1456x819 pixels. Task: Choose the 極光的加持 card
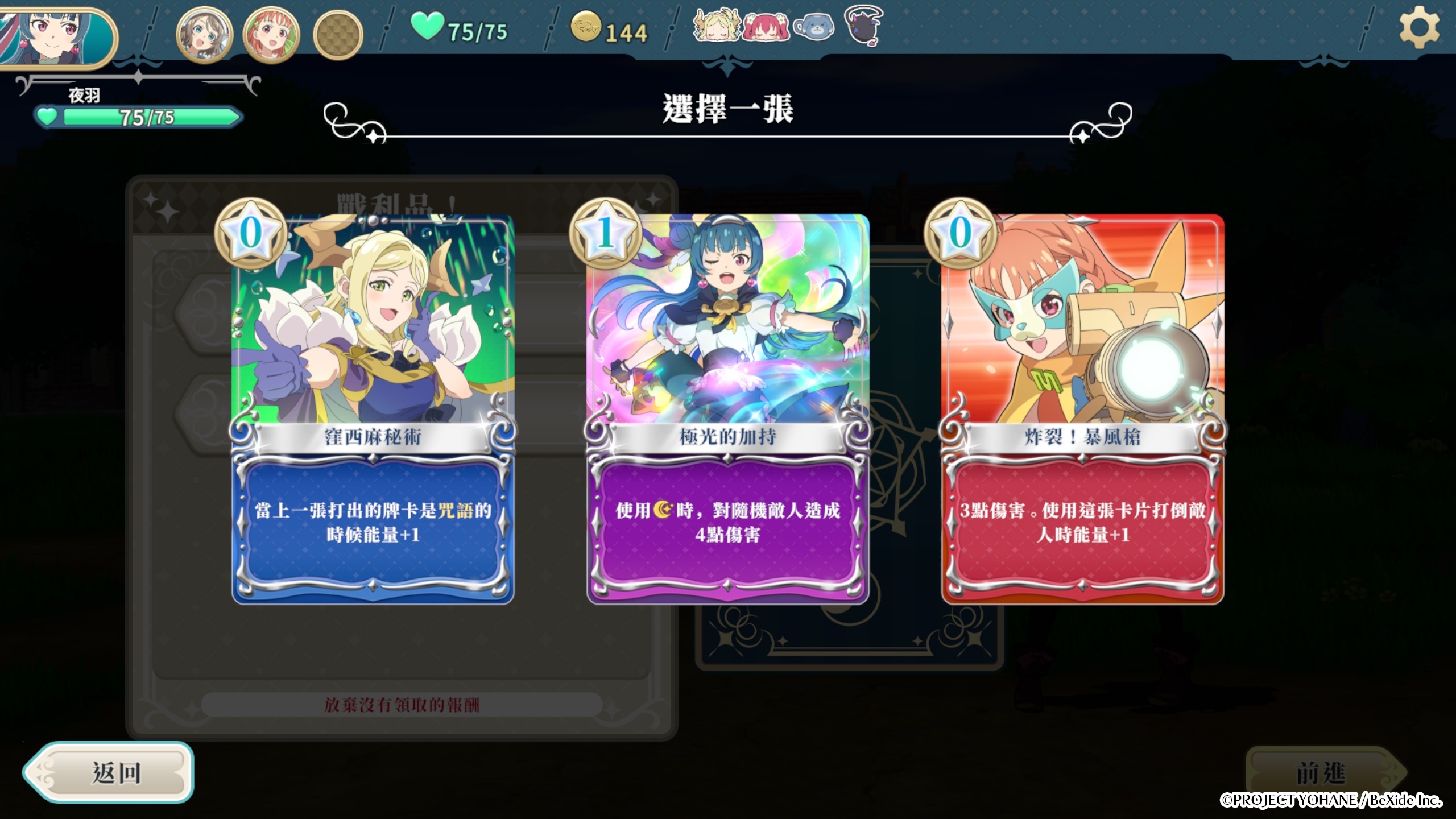tap(728, 408)
